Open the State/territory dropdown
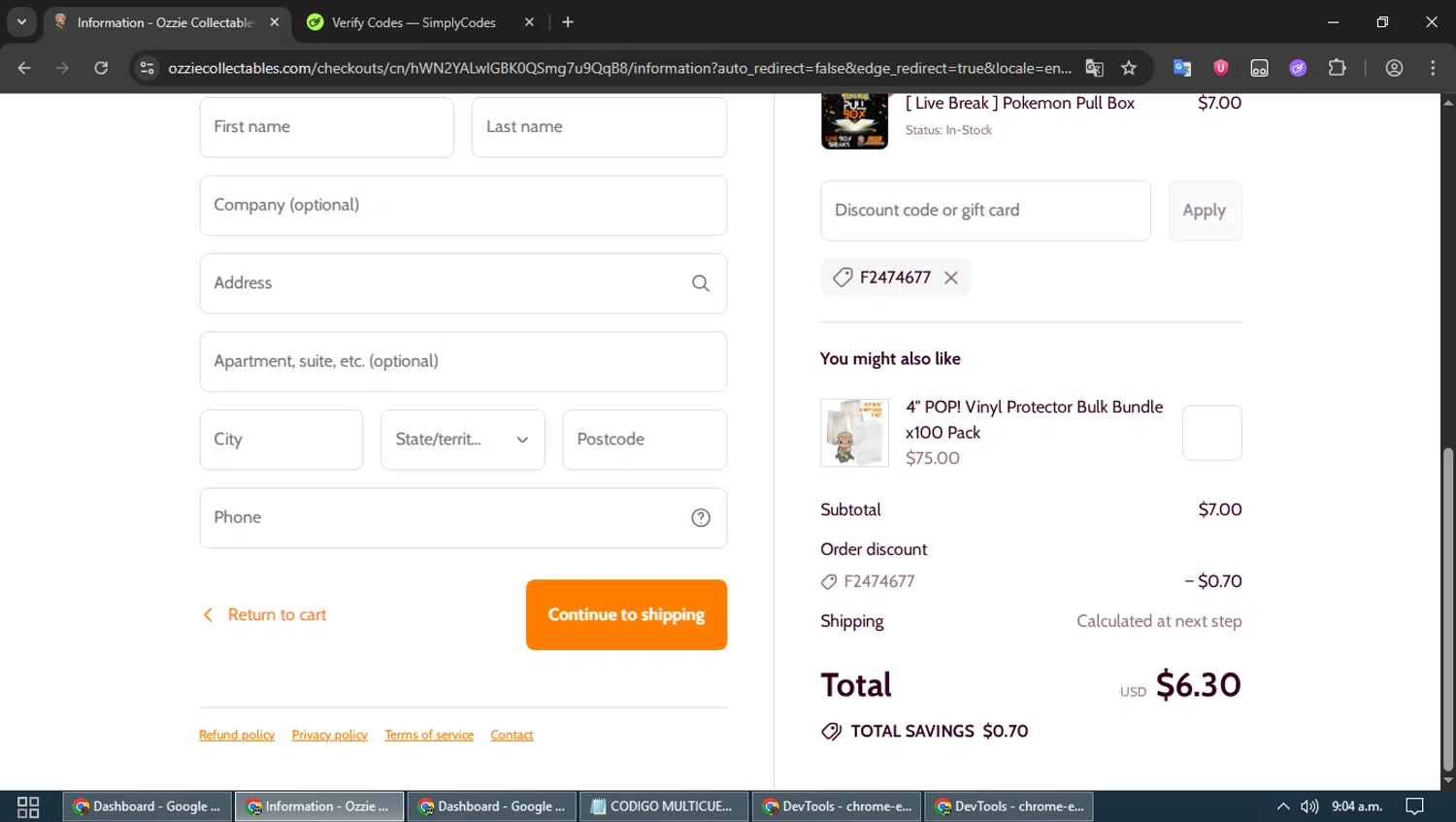This screenshot has width=1456, height=822. [462, 440]
